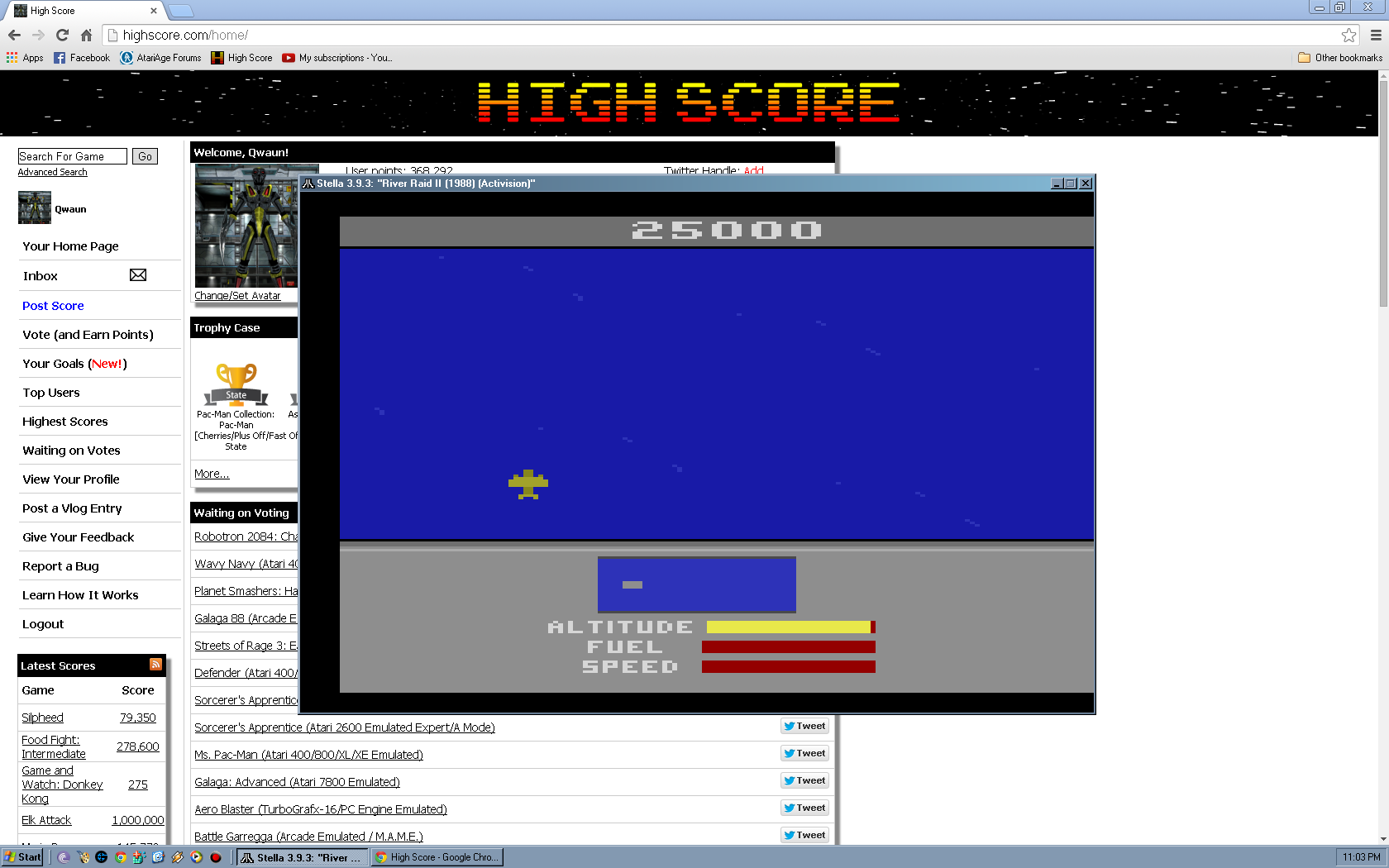Image resolution: width=1389 pixels, height=868 pixels.
Task: Click the Qwaun avatar thumbnail in sidebar
Action: point(35,207)
